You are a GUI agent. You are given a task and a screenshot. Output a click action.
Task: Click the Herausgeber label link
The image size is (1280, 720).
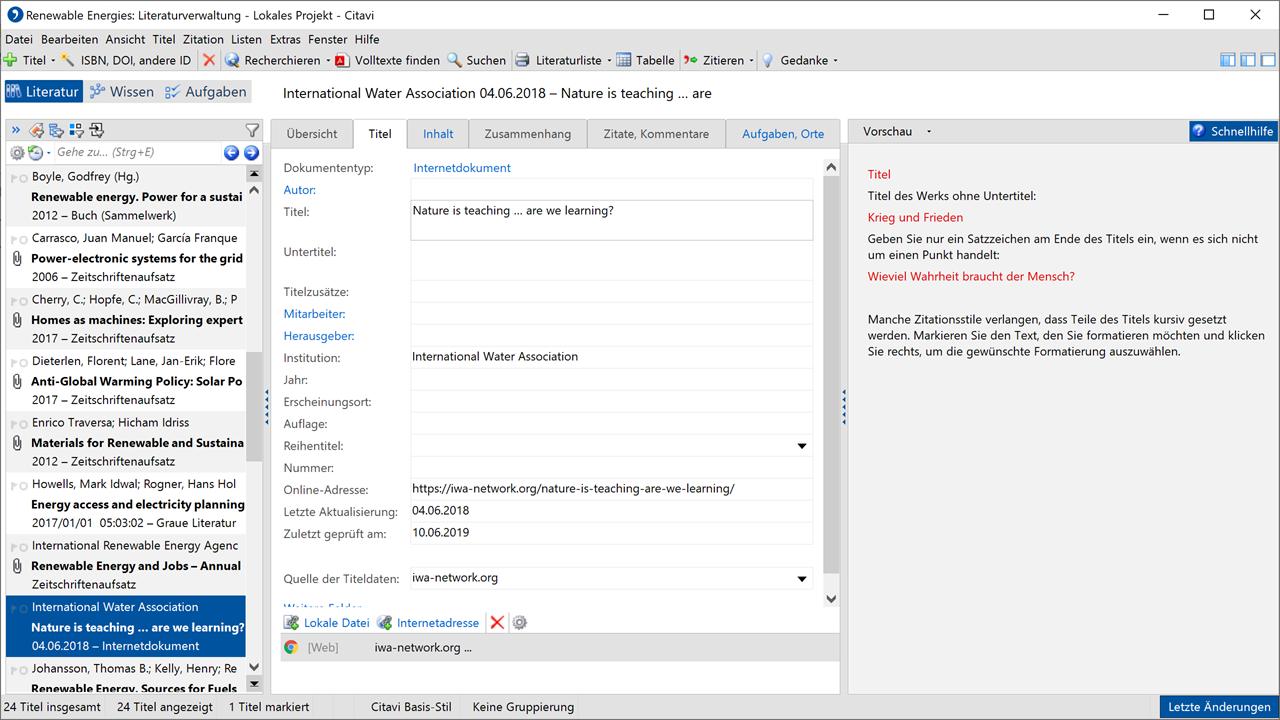(x=319, y=336)
